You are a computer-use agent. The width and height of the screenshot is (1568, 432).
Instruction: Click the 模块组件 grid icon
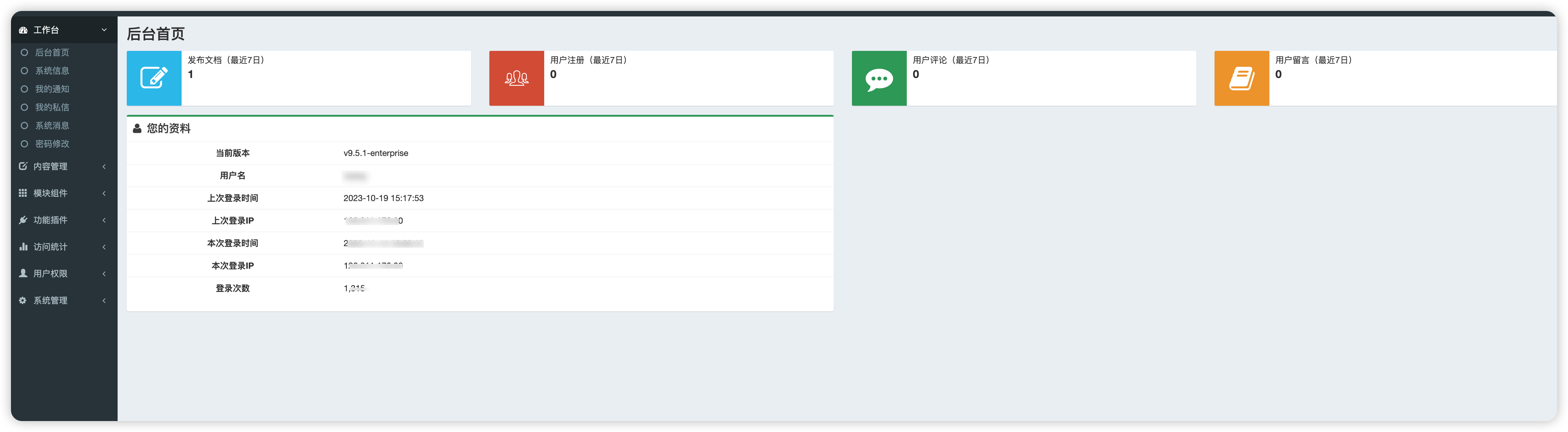[x=23, y=193]
